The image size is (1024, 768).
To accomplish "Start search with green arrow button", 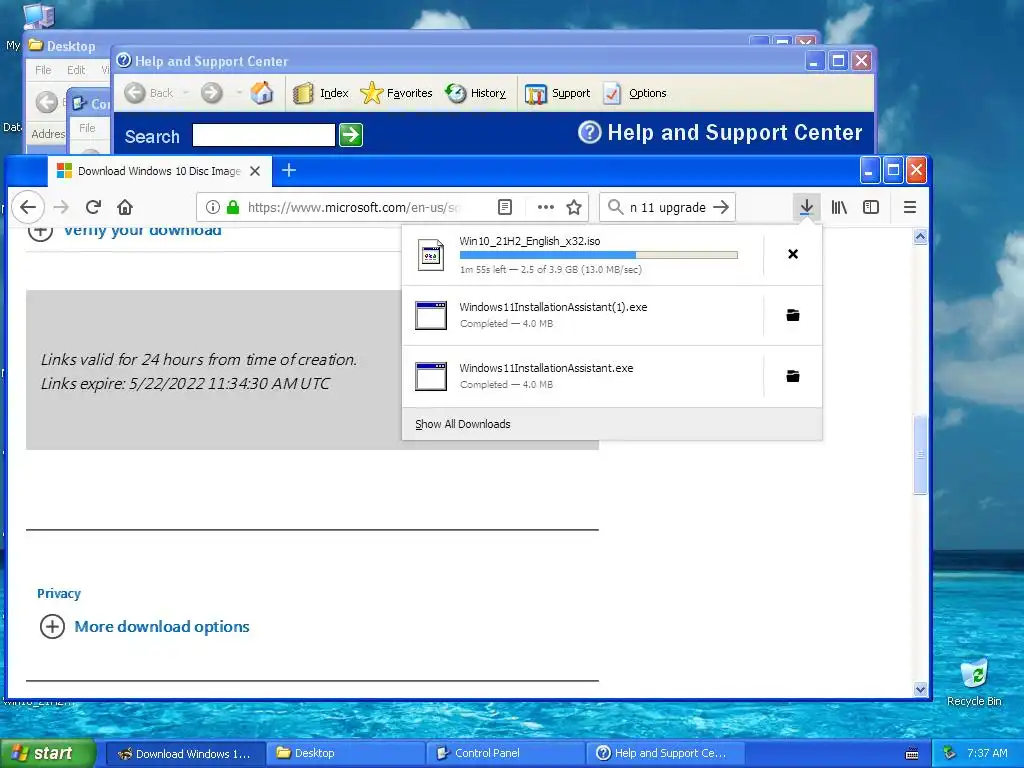I will (x=351, y=135).
